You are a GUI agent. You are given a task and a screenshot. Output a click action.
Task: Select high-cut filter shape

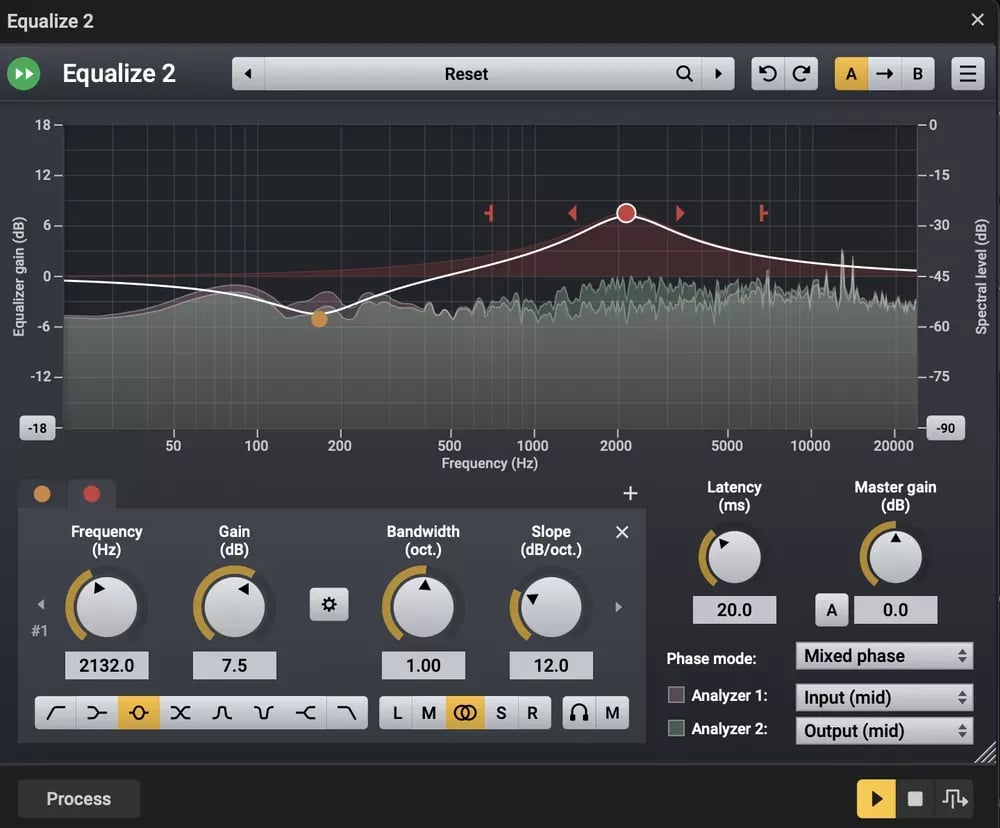pos(347,713)
